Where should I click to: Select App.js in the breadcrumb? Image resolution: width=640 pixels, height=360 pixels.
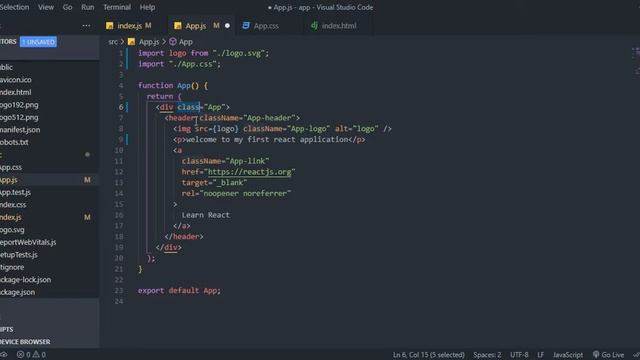[x=149, y=42]
